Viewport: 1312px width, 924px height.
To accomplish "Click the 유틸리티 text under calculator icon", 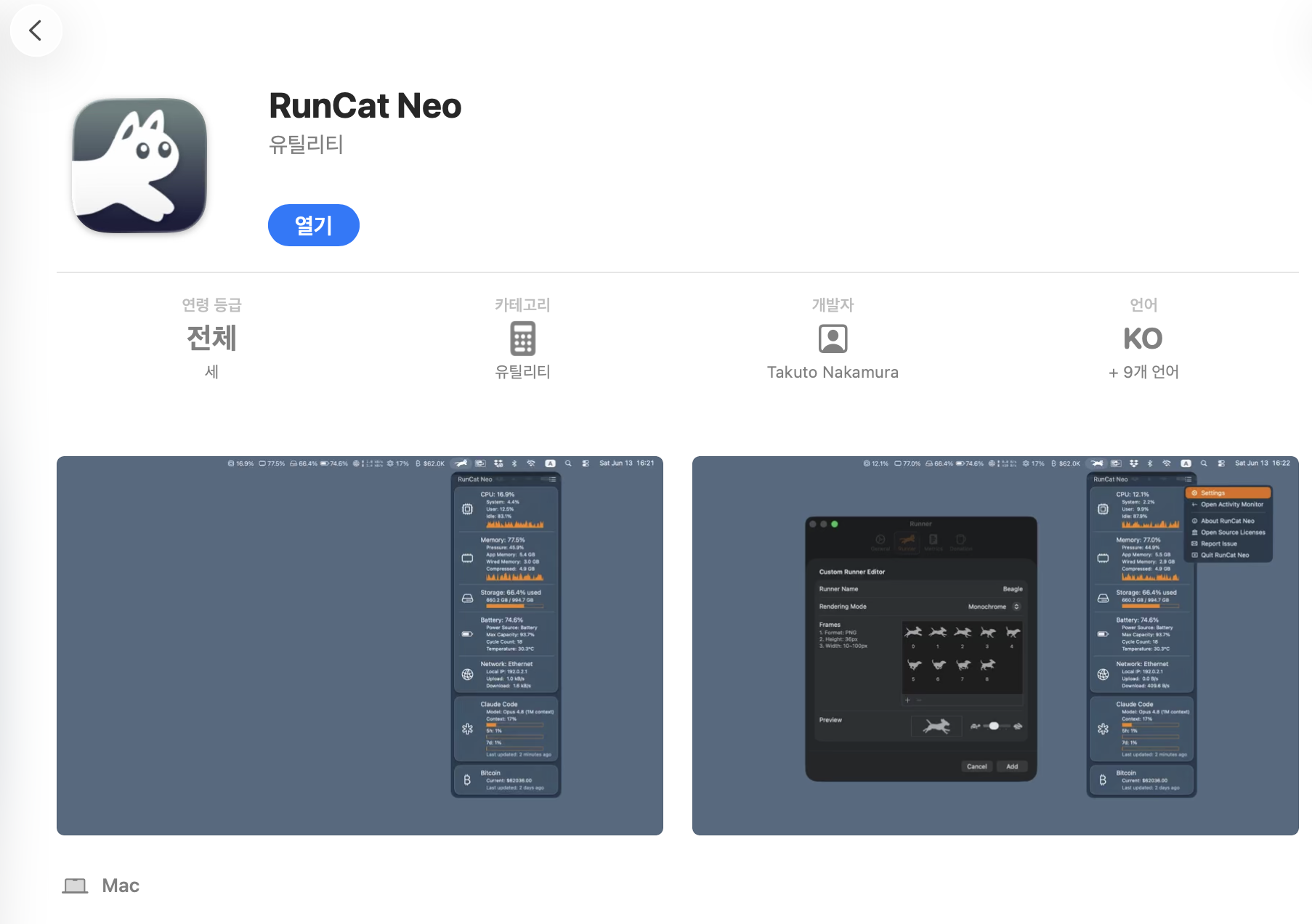I will (522, 372).
